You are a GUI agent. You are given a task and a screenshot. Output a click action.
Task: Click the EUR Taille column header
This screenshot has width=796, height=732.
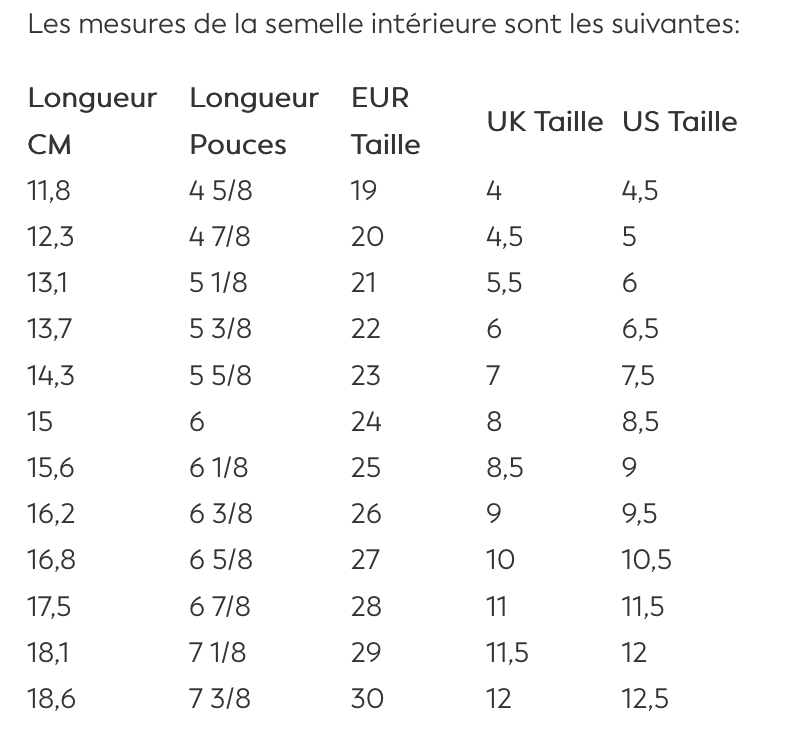point(386,121)
